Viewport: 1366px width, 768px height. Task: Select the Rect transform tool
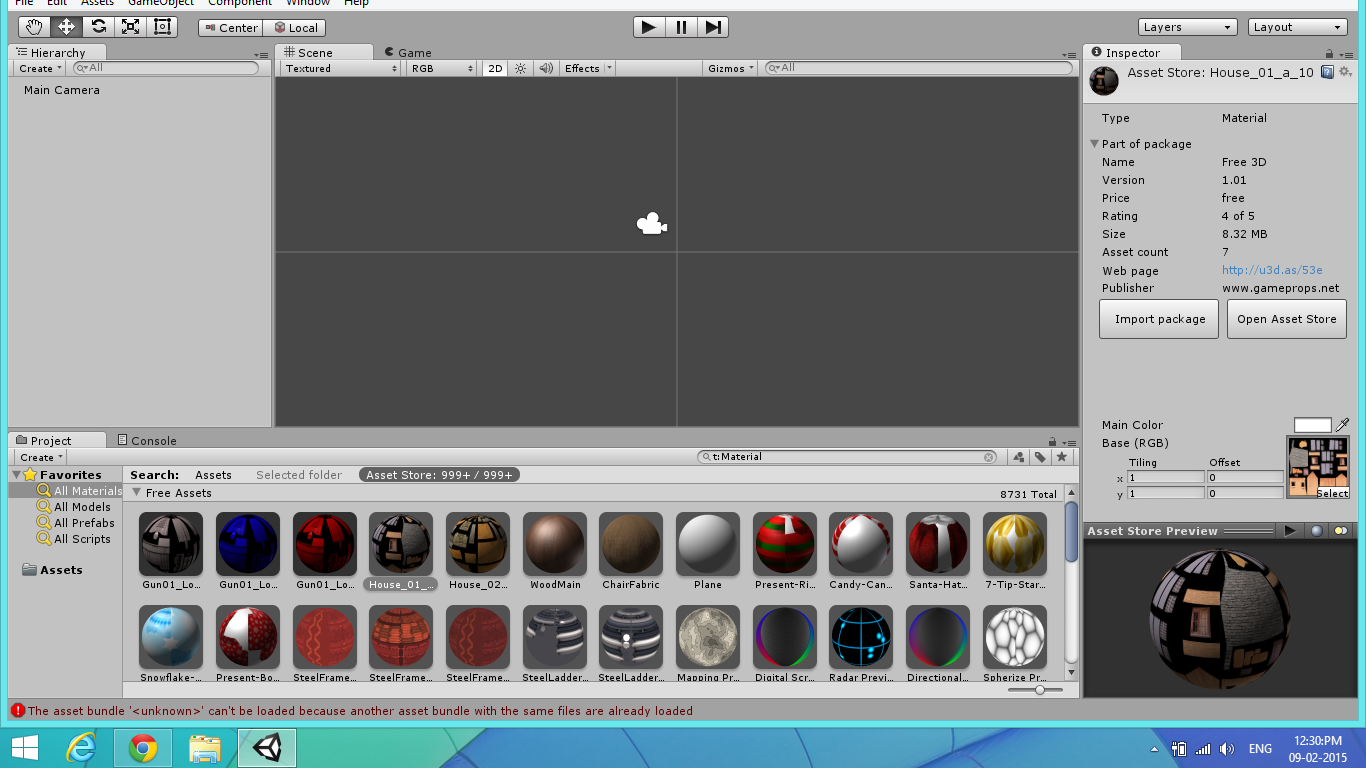[162, 27]
